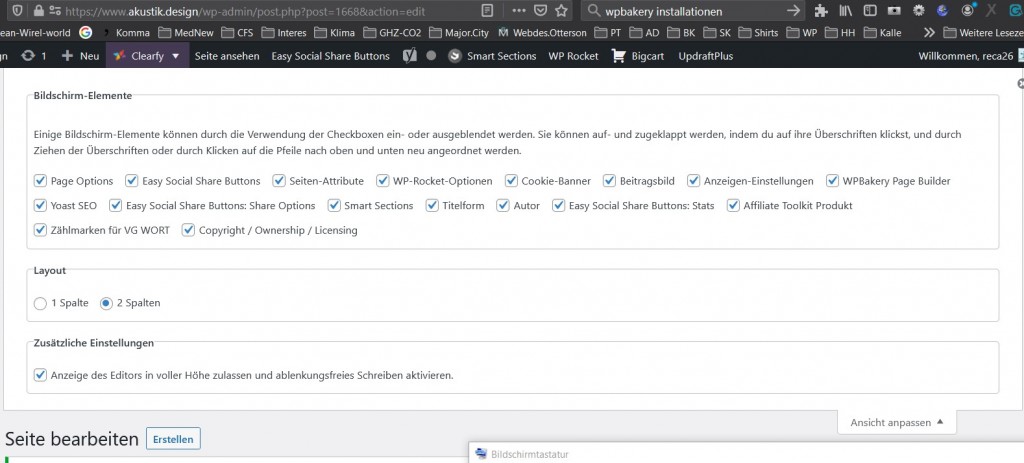The width and height of the screenshot is (1024, 463).
Task: Toggle Share Options checkbox
Action: pyautogui.click(x=116, y=206)
